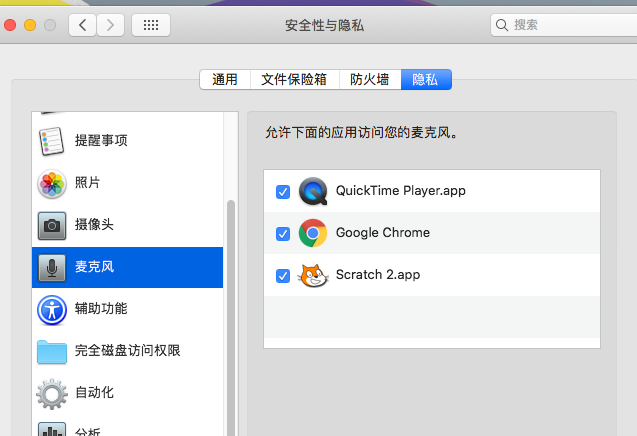Click the Camera icon in sidebar
Screen dimensions: 637x436
point(52,226)
